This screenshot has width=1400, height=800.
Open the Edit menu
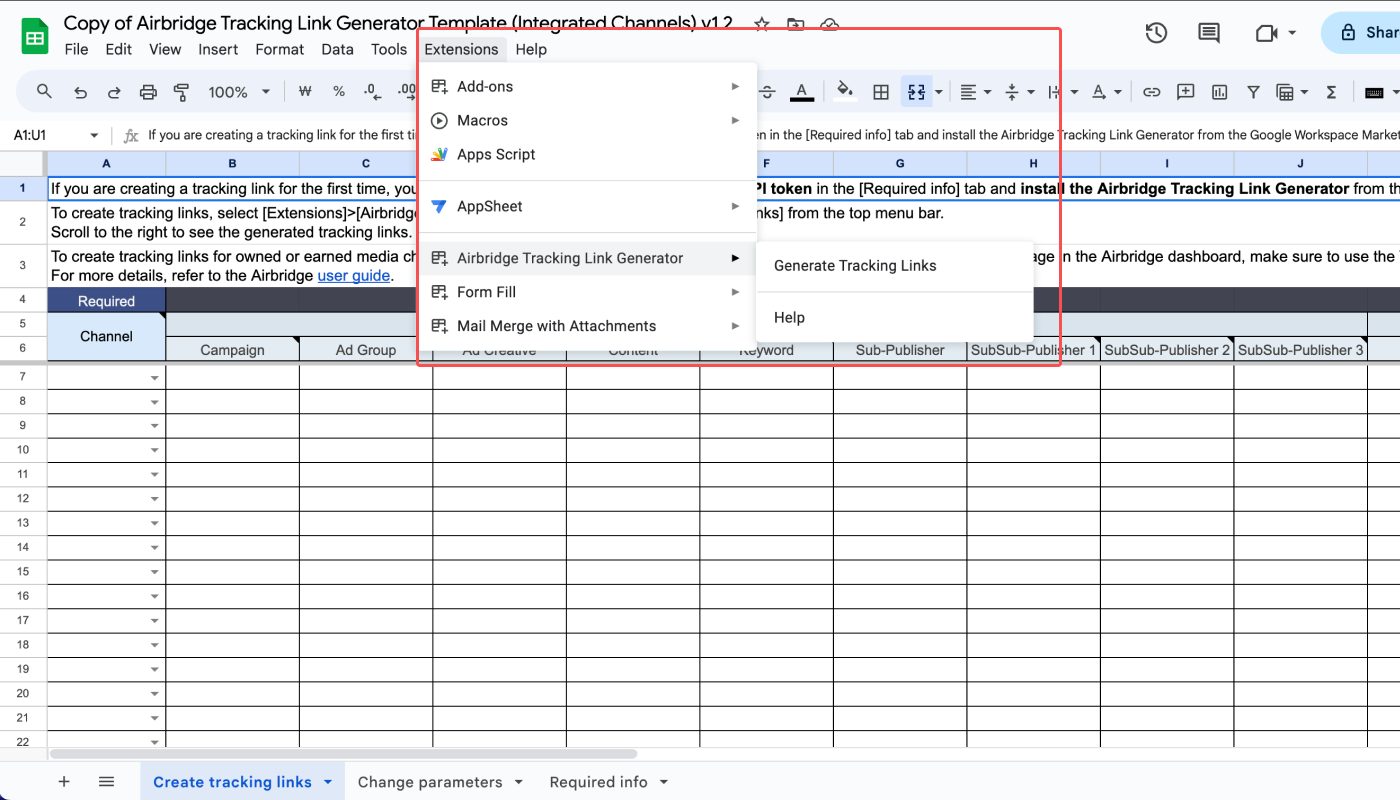[x=118, y=49]
